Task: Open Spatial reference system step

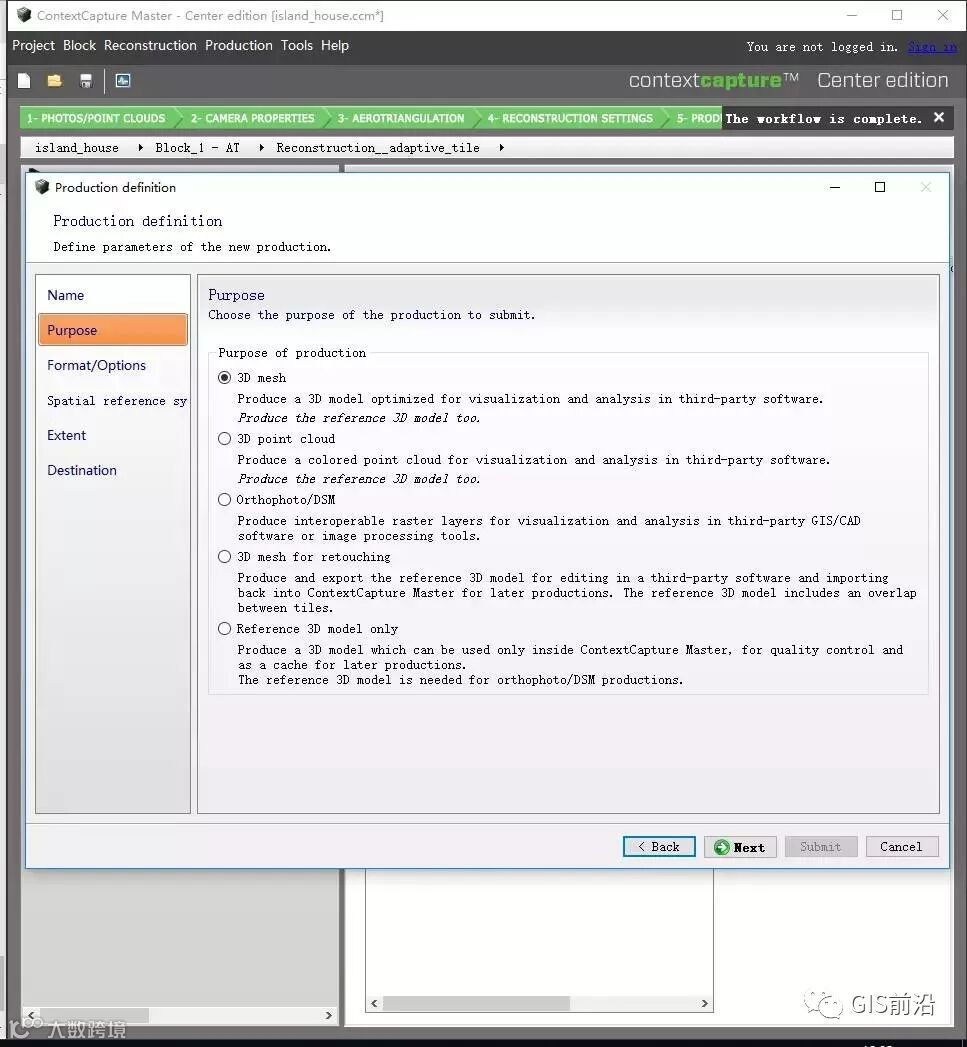Action: click(x=113, y=401)
